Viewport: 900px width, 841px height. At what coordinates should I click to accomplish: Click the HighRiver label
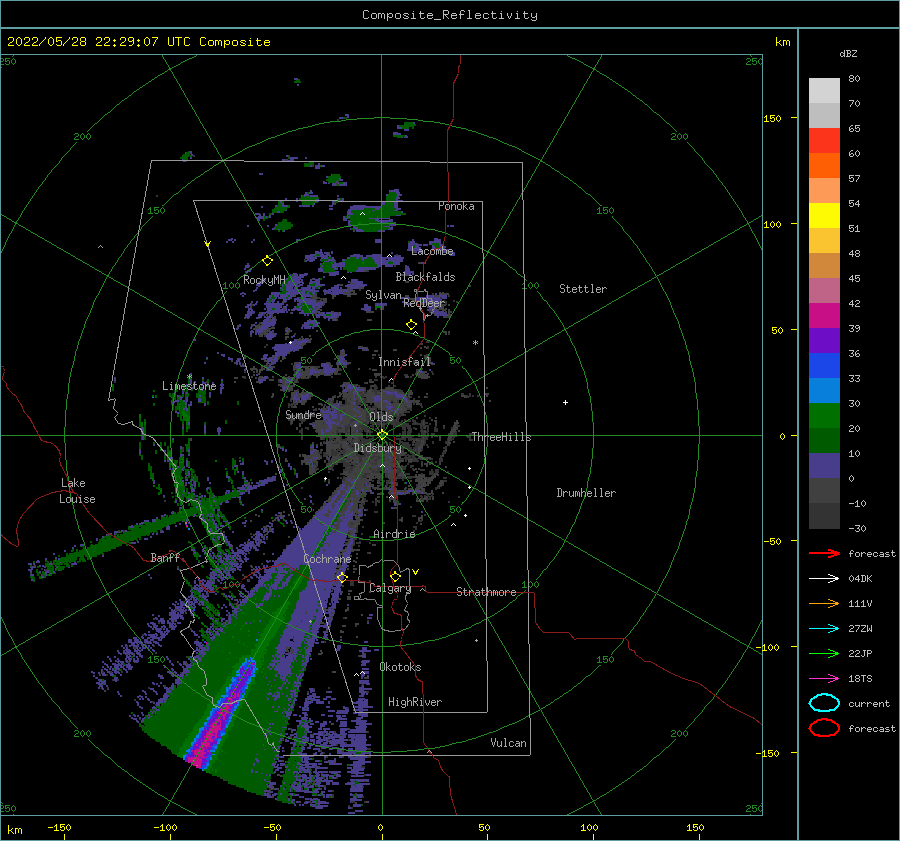[415, 702]
